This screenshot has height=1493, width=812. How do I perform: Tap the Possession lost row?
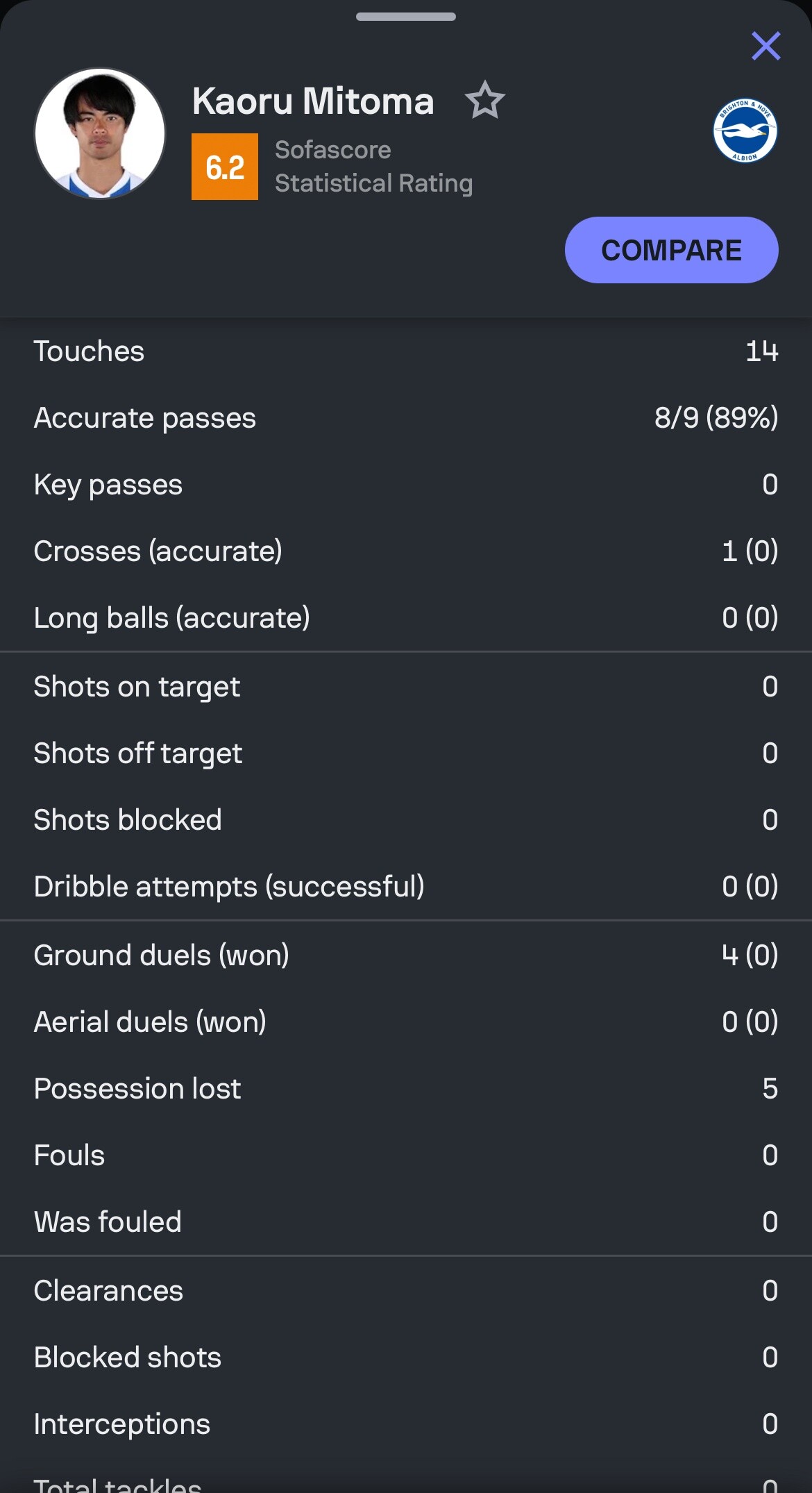tap(406, 1089)
